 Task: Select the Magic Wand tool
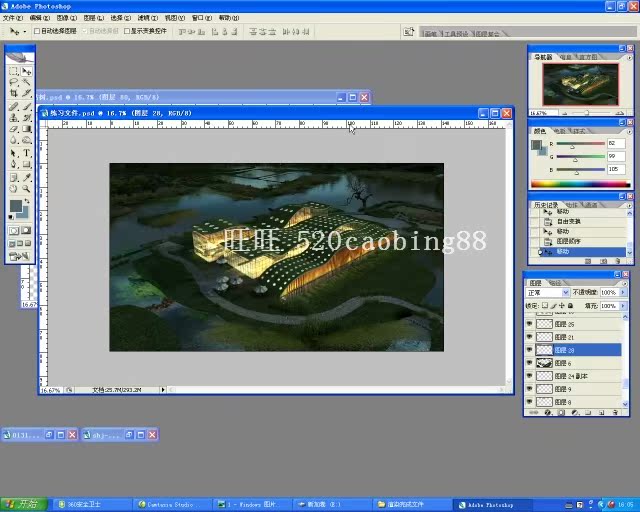(x=27, y=82)
